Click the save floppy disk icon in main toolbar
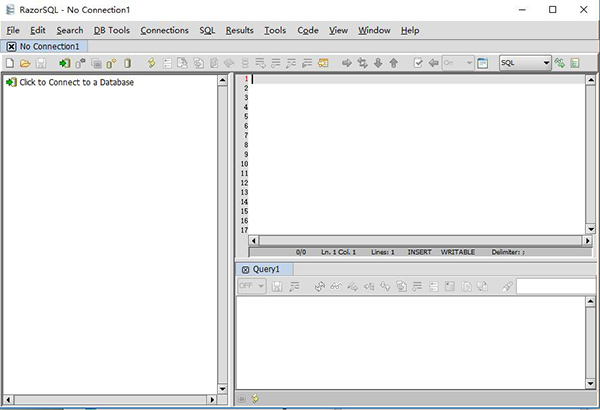 [x=41, y=63]
